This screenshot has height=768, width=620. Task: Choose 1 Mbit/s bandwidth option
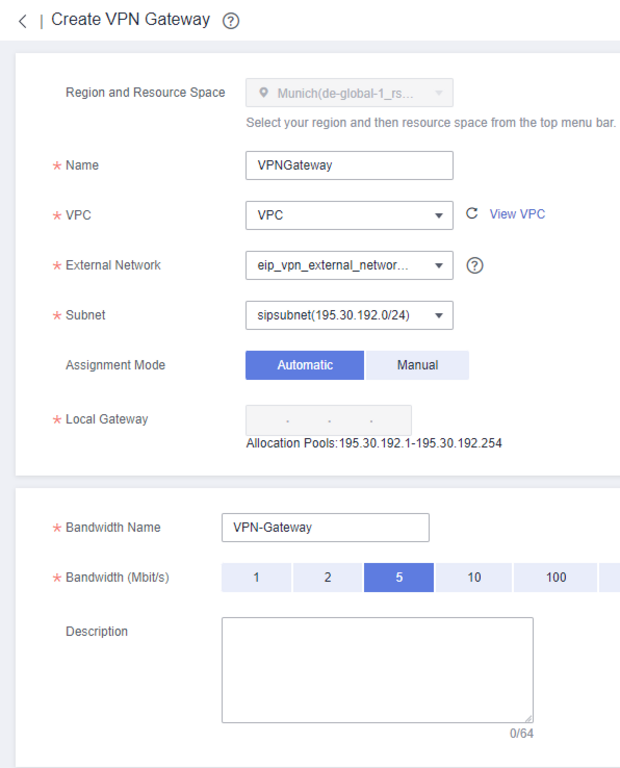pyautogui.click(x=256, y=578)
